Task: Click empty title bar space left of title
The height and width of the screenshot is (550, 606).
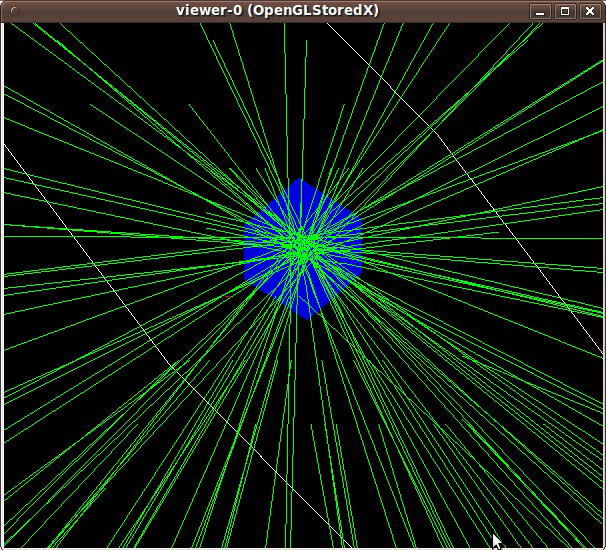Action: [90, 10]
